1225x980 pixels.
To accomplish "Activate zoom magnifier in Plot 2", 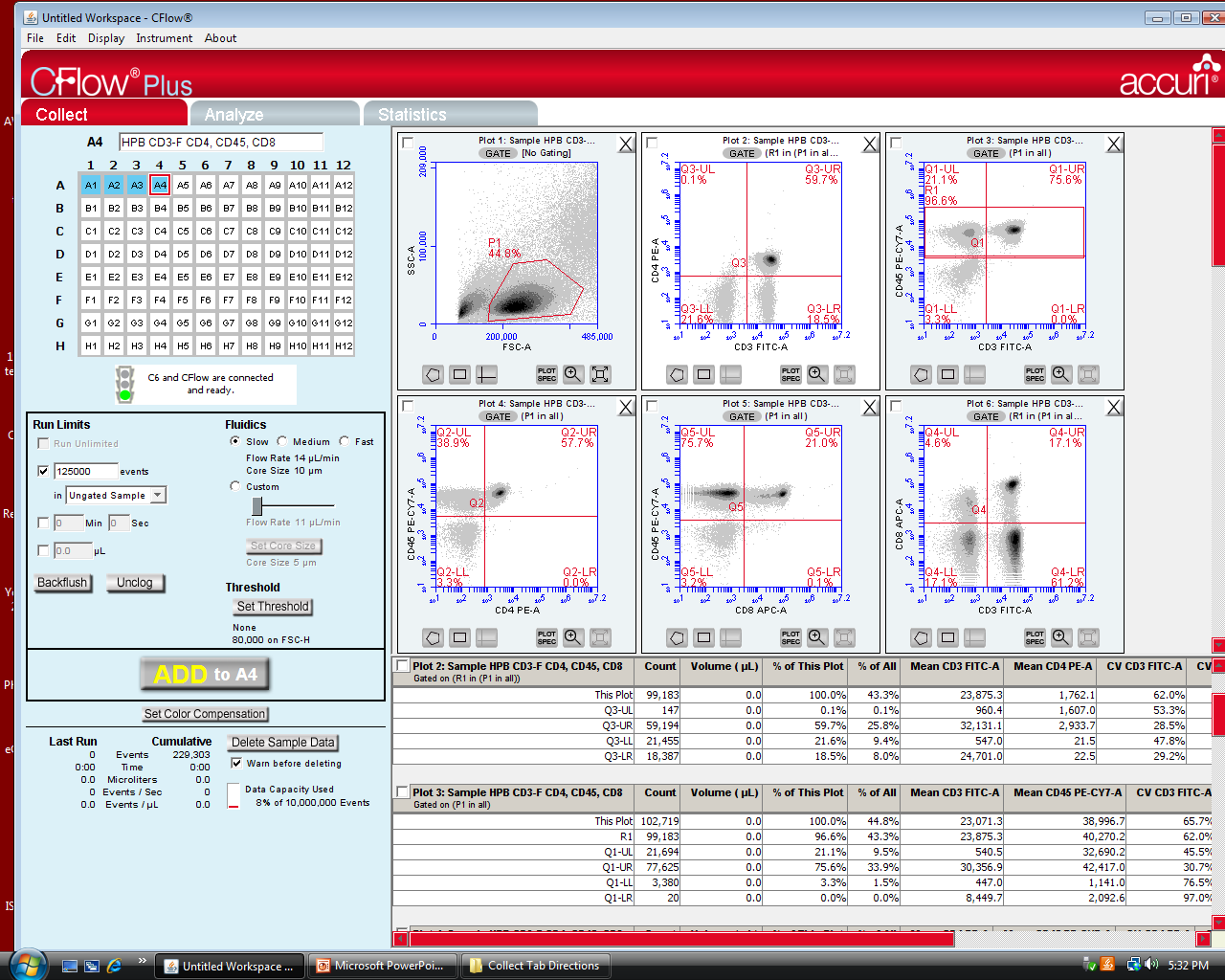I will point(817,374).
